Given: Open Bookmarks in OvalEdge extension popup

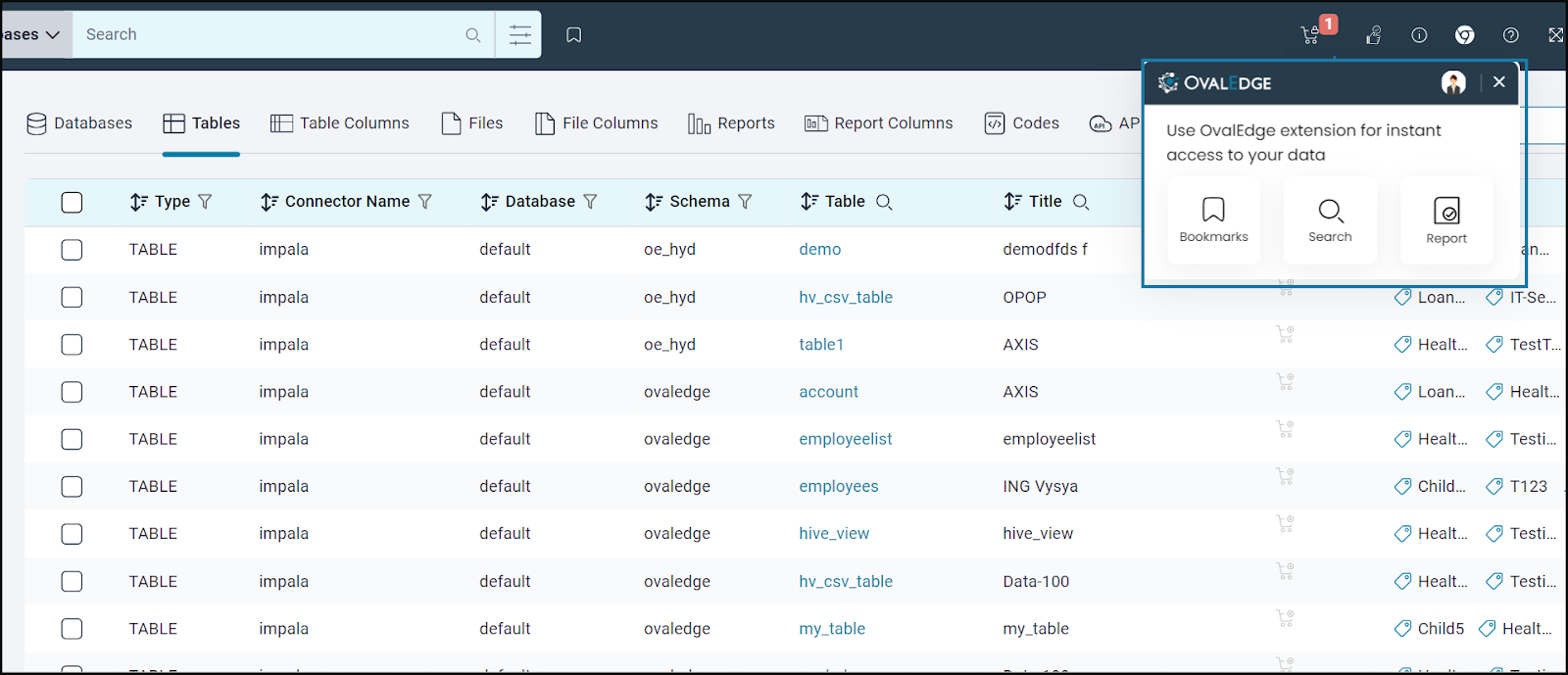Looking at the screenshot, I should (1213, 220).
